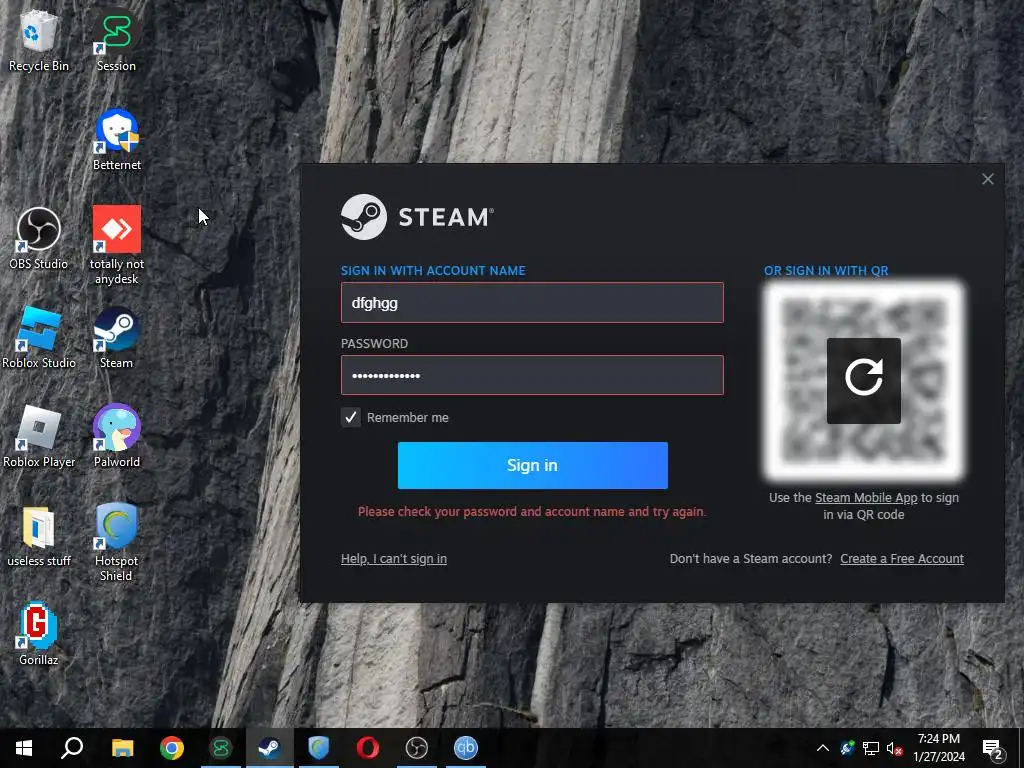The width and height of the screenshot is (1024, 768).
Task: Open the taskbar search icon
Action: click(x=72, y=748)
